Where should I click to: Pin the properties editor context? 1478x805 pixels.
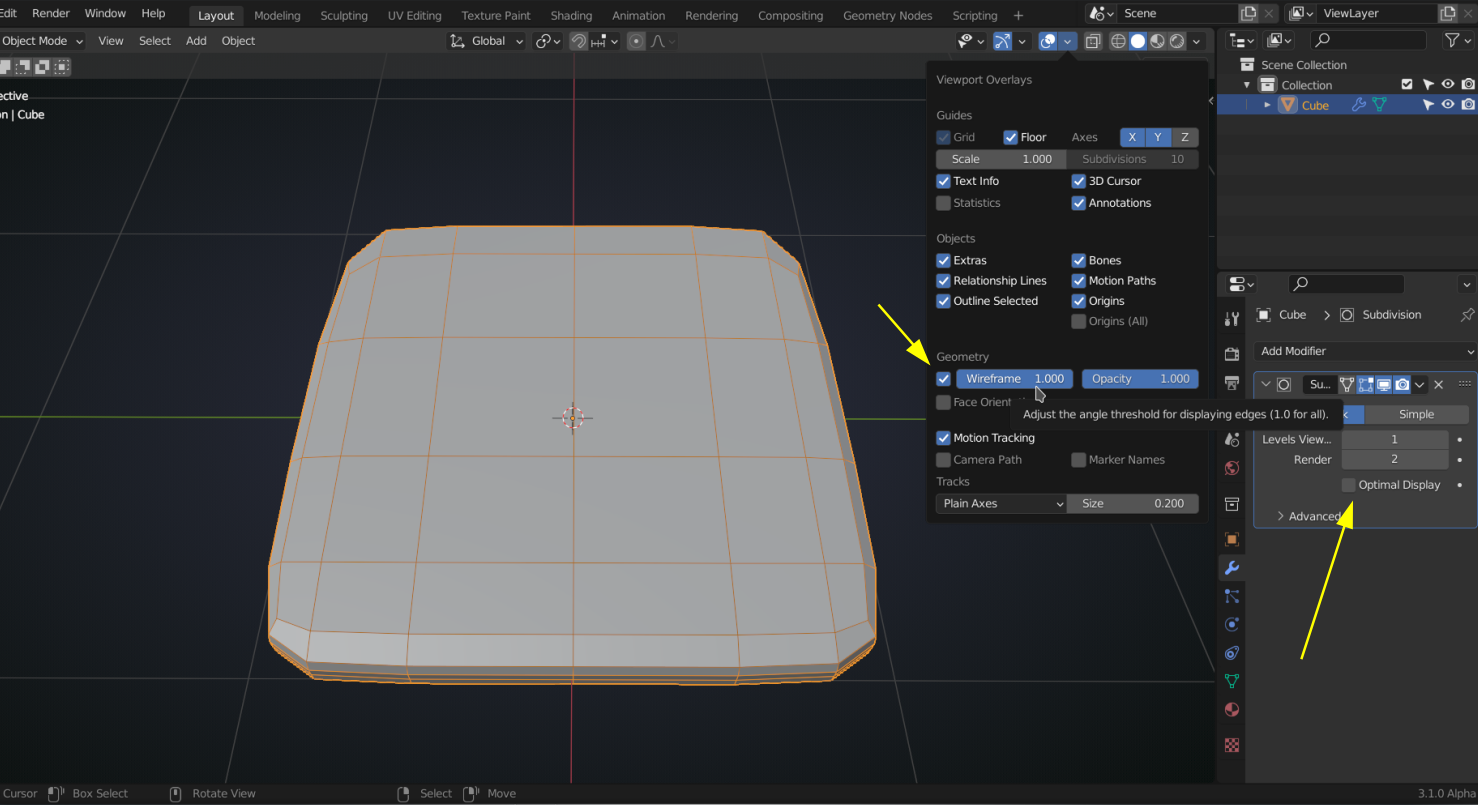1466,315
